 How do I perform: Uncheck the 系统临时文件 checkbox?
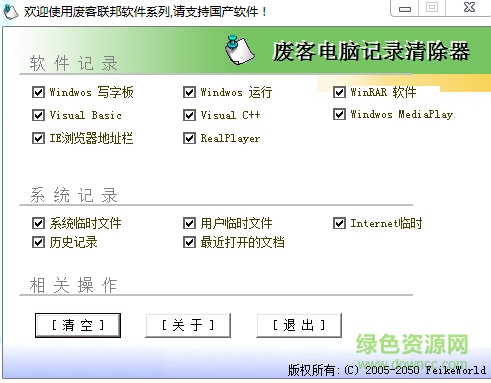coord(38,223)
